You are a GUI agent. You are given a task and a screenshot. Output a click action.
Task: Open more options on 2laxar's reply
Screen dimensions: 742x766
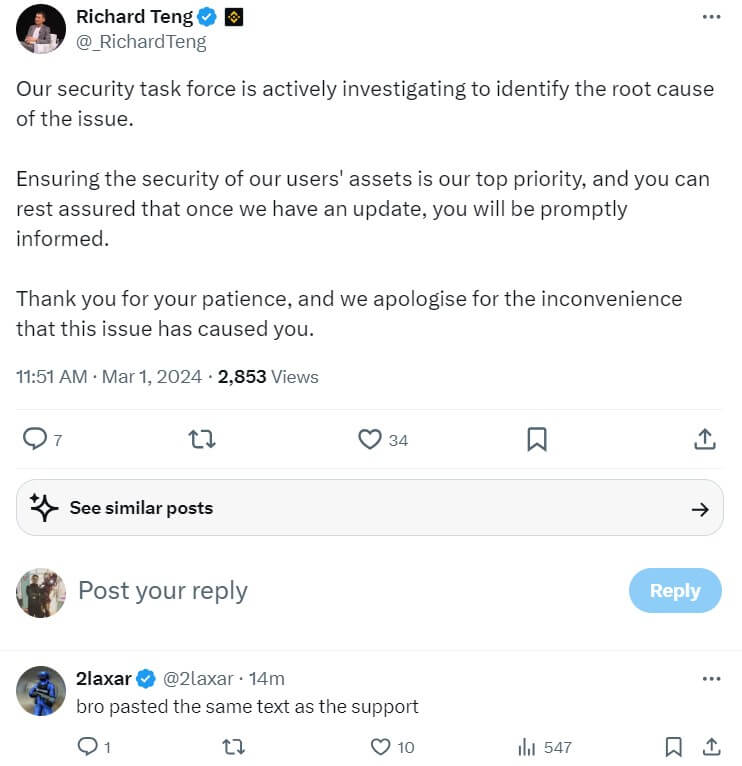[711, 679]
